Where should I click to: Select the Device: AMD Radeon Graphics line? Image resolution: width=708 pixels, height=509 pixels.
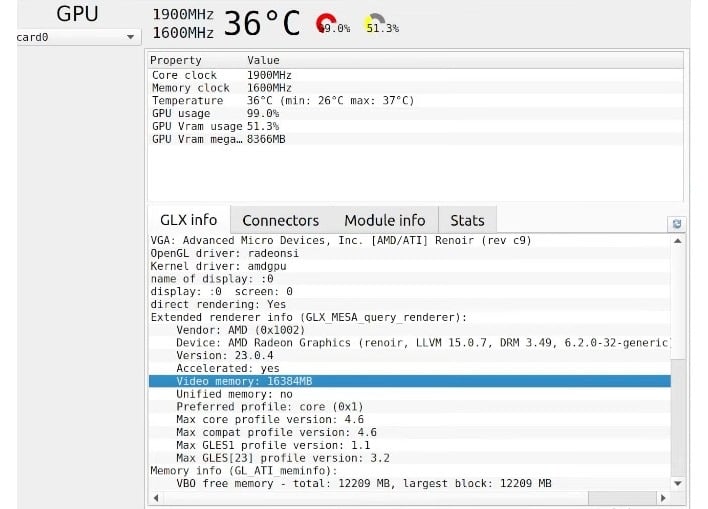click(x=410, y=343)
